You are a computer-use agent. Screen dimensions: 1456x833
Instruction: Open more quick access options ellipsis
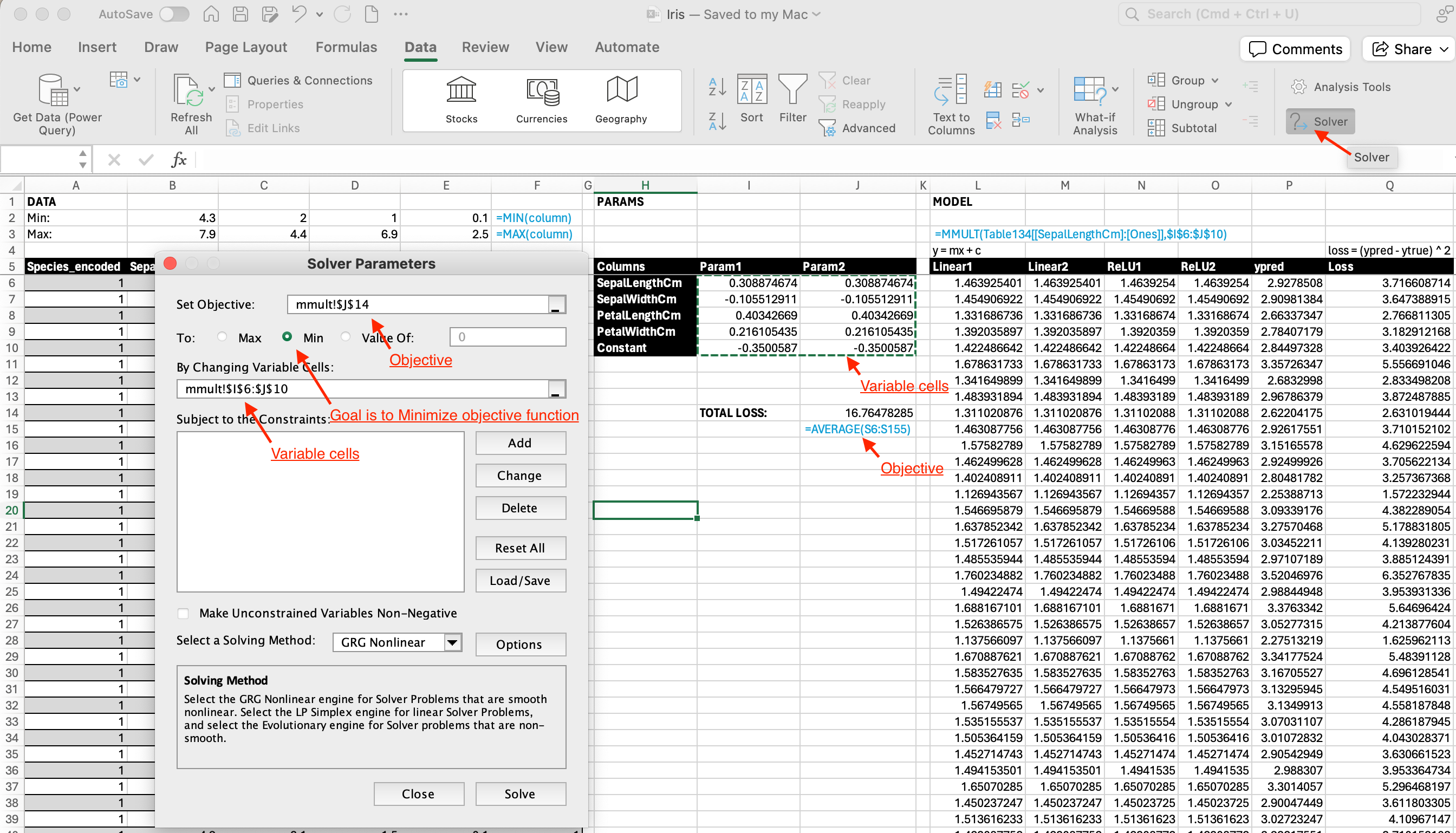pos(400,14)
